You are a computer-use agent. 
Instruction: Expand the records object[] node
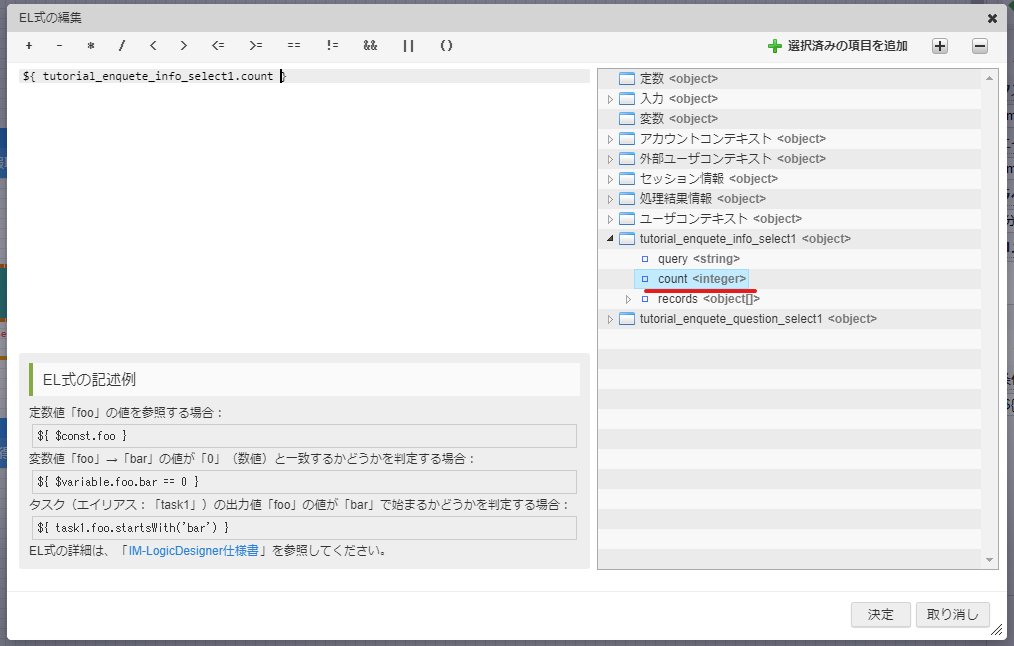[x=628, y=299]
